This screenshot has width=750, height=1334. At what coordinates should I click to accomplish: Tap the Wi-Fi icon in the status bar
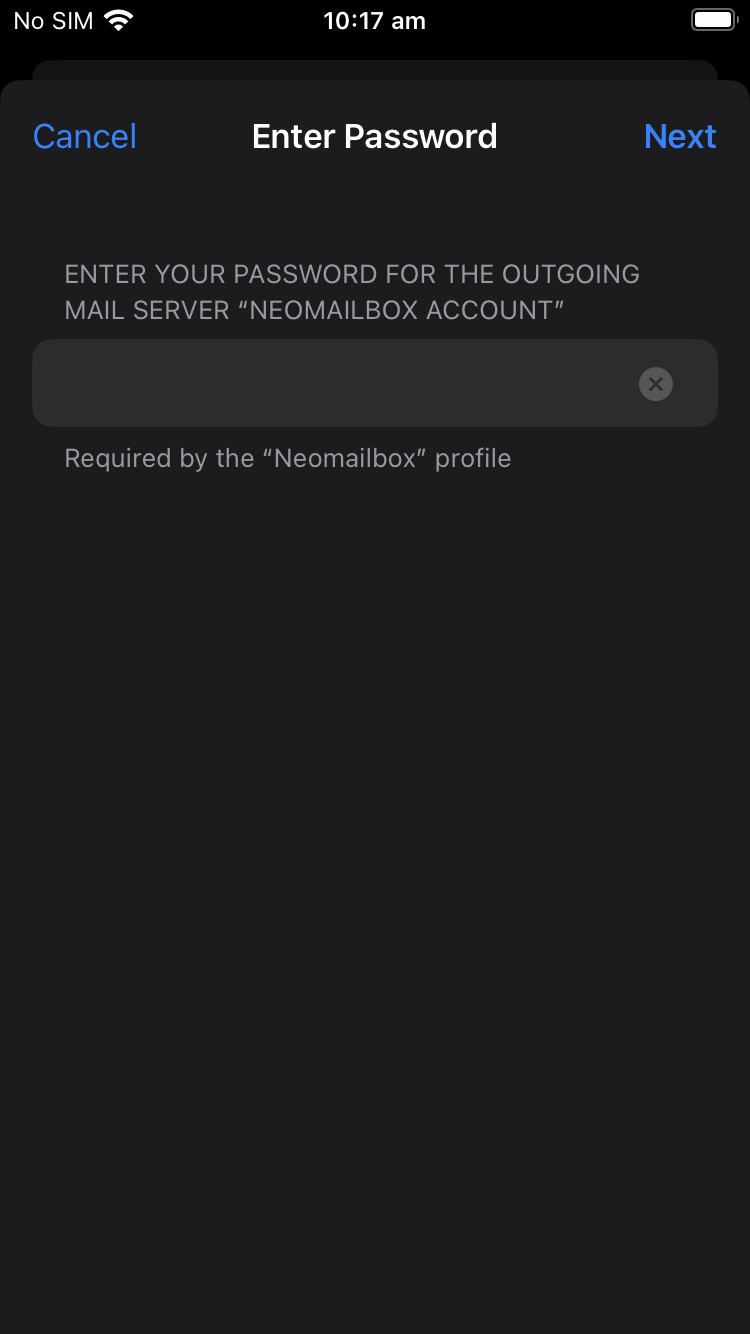119,20
